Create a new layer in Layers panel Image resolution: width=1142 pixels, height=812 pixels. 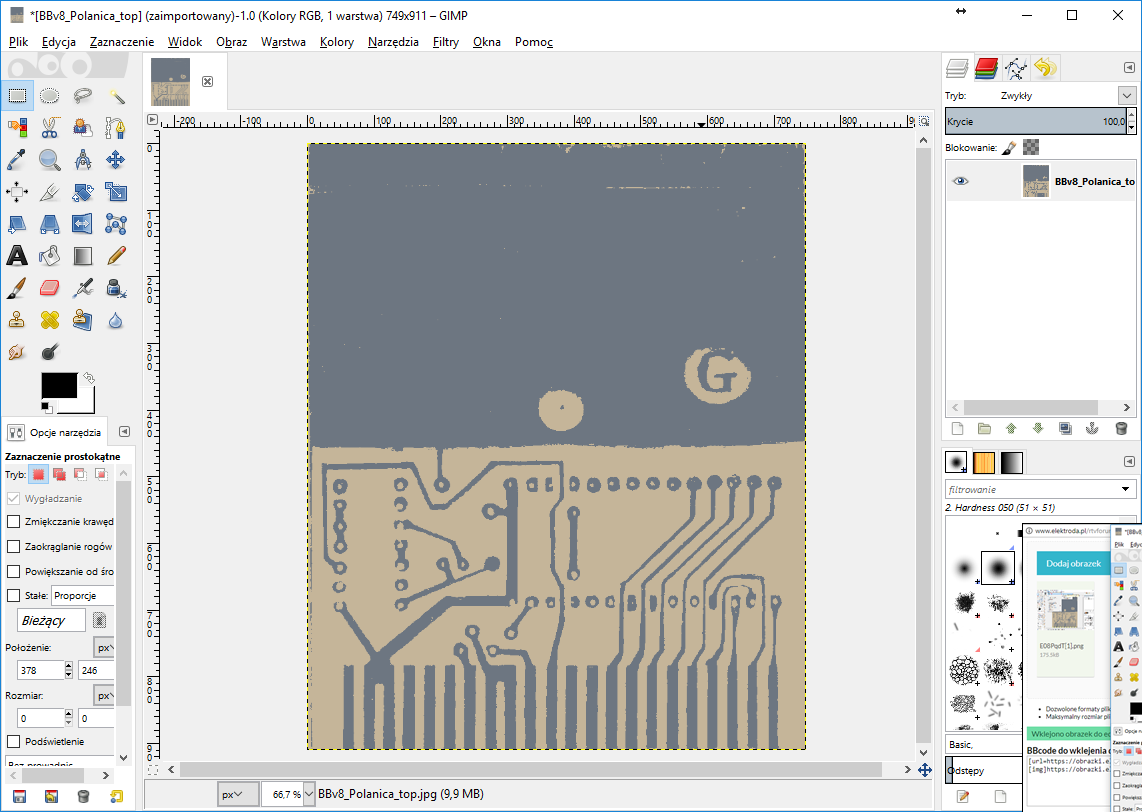957,428
